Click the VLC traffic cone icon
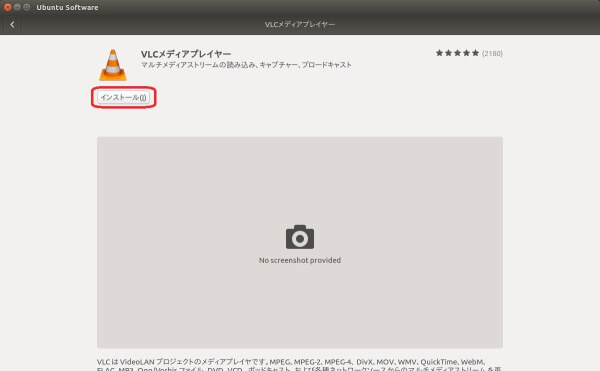Image resolution: width=600 pixels, height=371 pixels. [113, 65]
